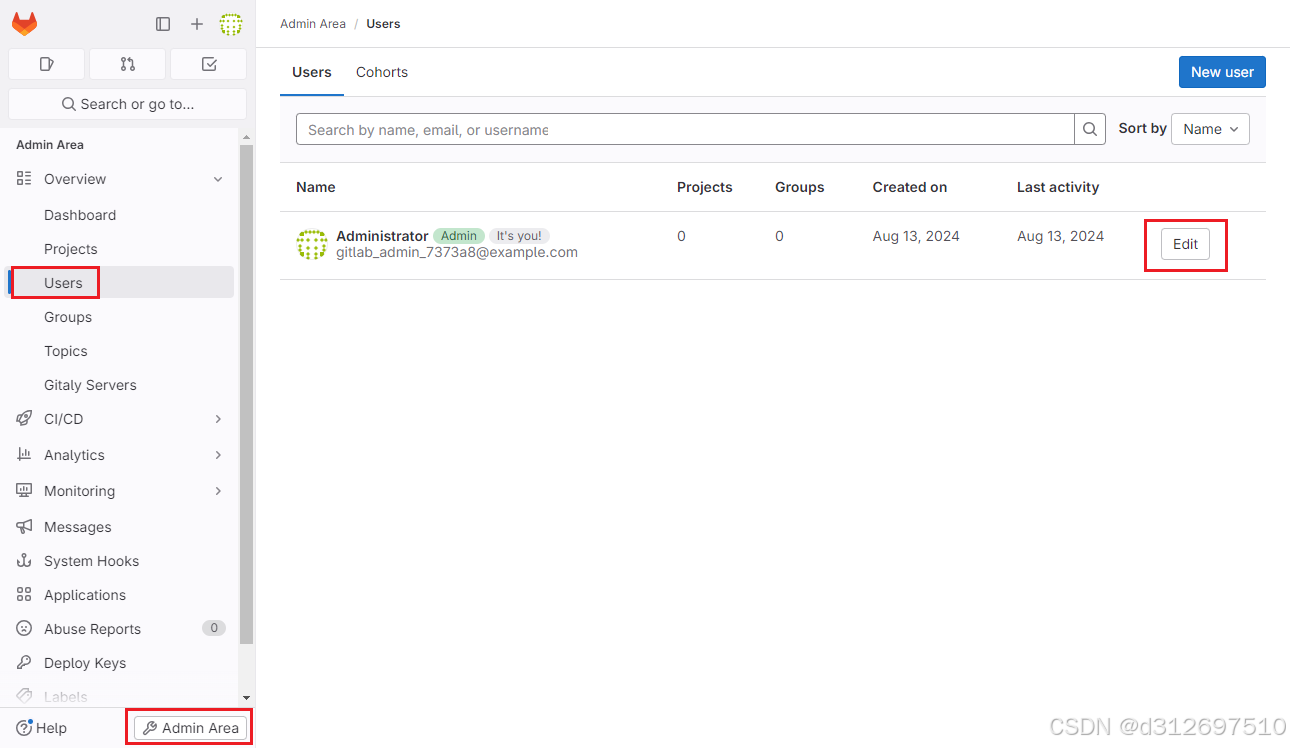Viewport: 1290px width, 748px height.
Task: Click the Search or go to button
Action: pos(127,104)
